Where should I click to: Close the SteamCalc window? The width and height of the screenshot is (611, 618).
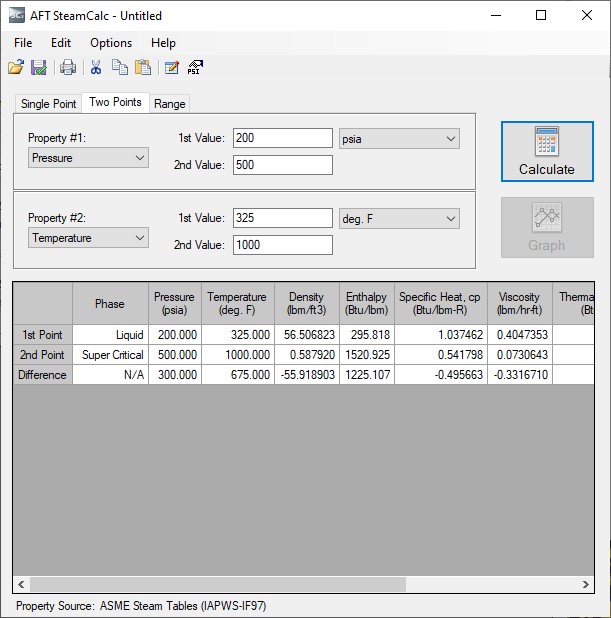click(x=587, y=15)
